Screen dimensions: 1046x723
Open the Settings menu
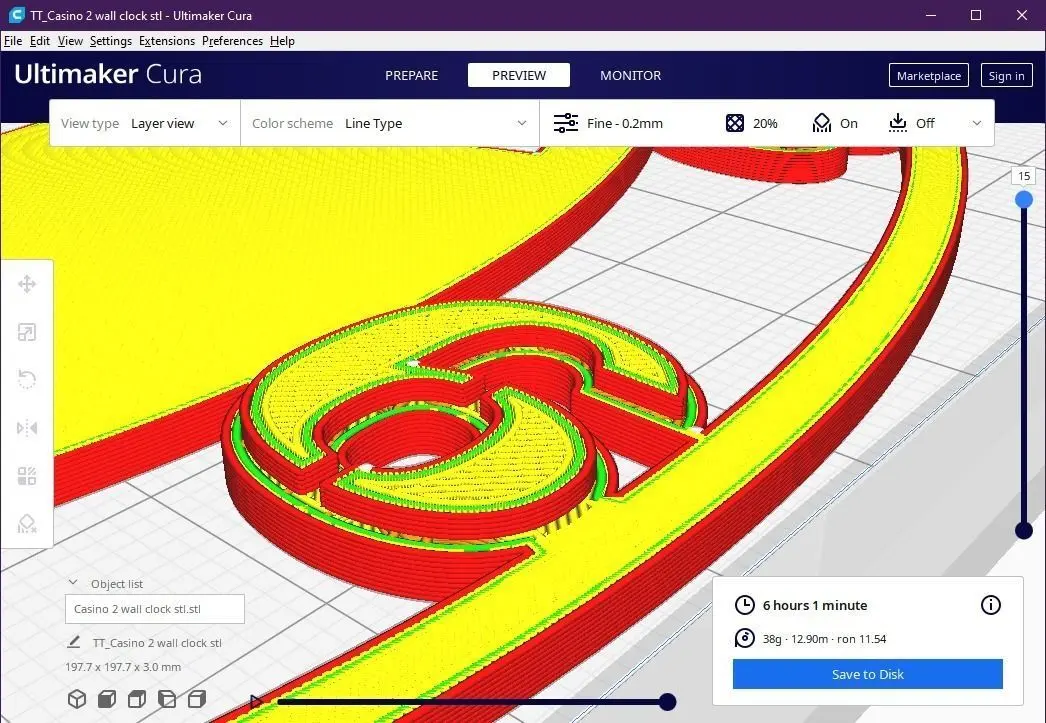click(x=111, y=41)
